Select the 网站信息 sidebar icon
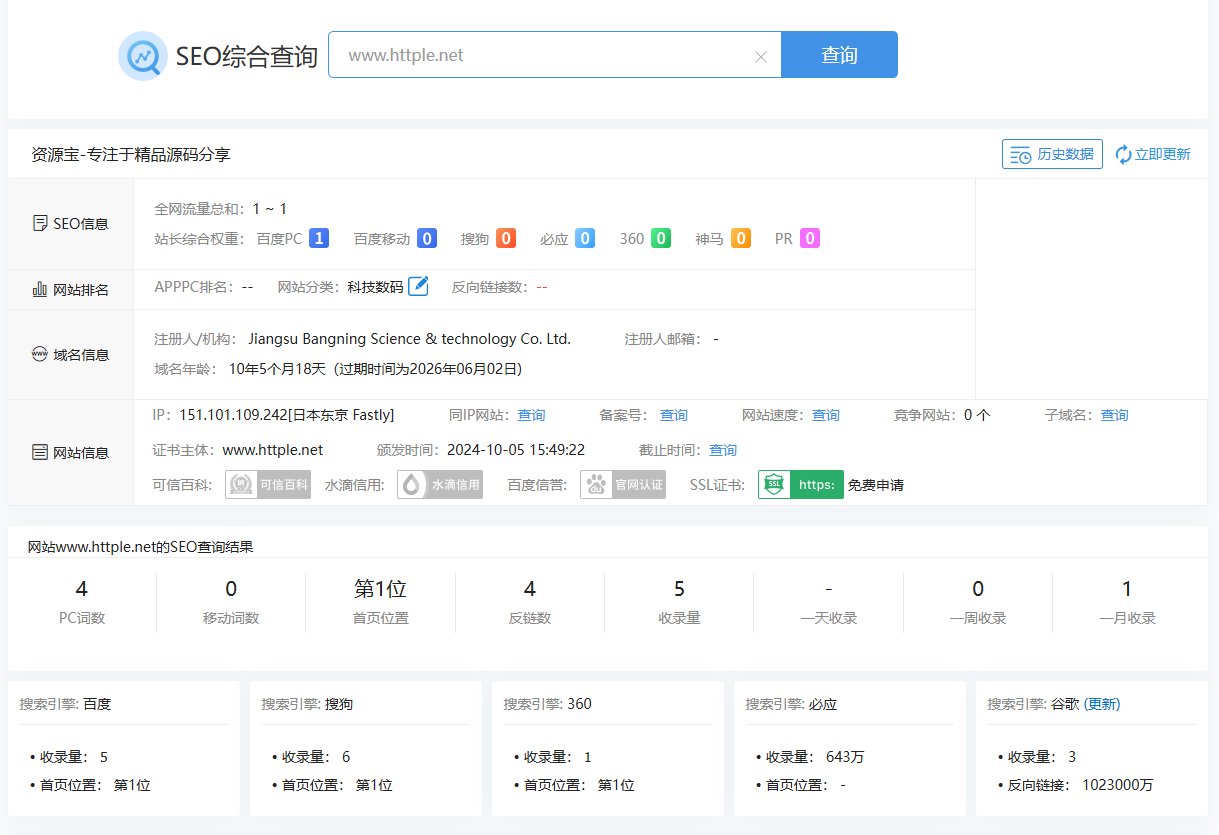Screen dimensions: 1219x835 pyautogui.click(x=41, y=452)
